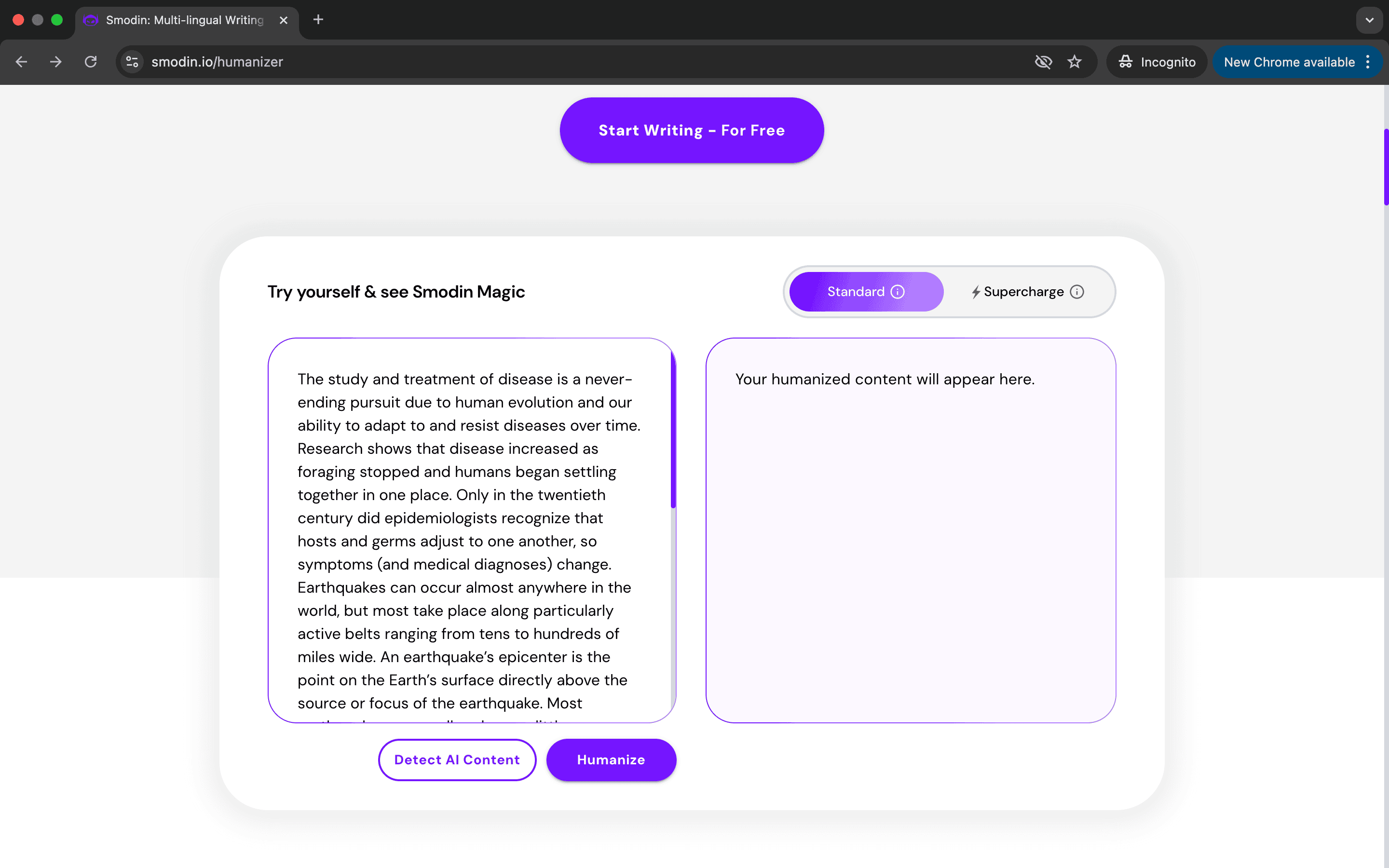
Task: Reload the smodin.io page
Action: pos(91,62)
